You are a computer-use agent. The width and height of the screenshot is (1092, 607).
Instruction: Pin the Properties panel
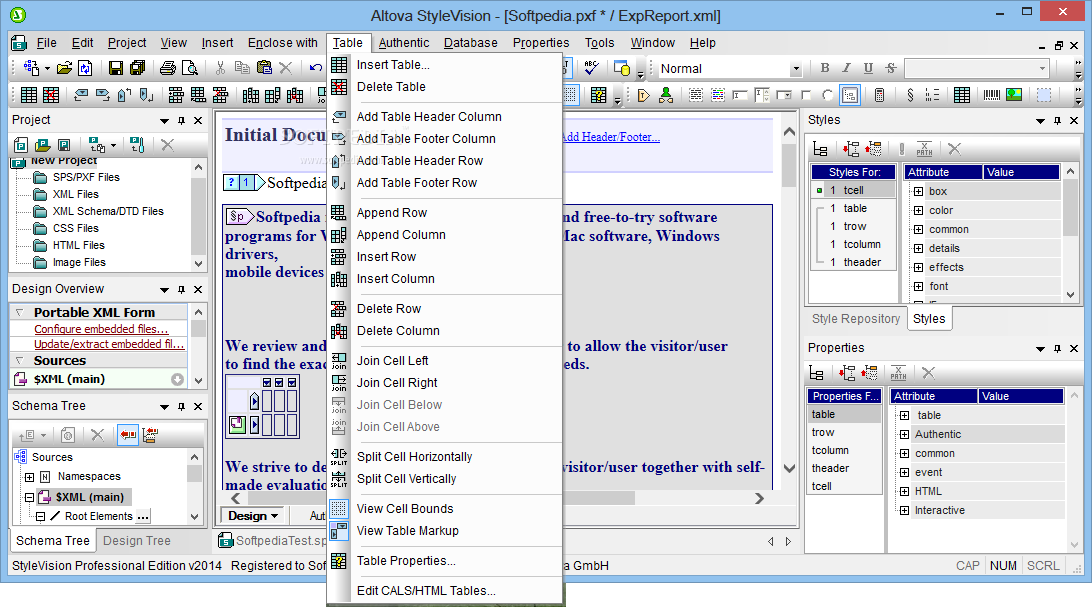pyautogui.click(x=1057, y=348)
